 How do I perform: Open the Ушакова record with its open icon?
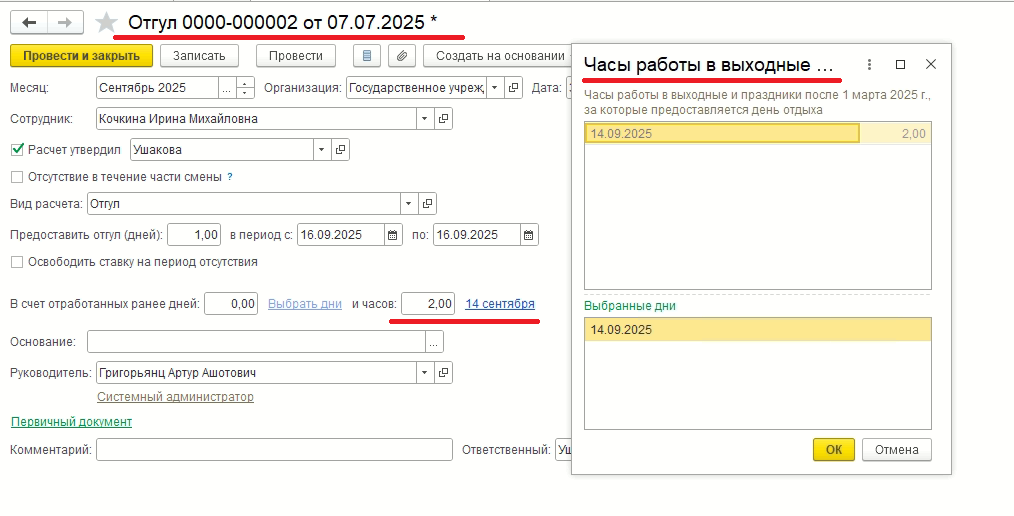(x=340, y=150)
